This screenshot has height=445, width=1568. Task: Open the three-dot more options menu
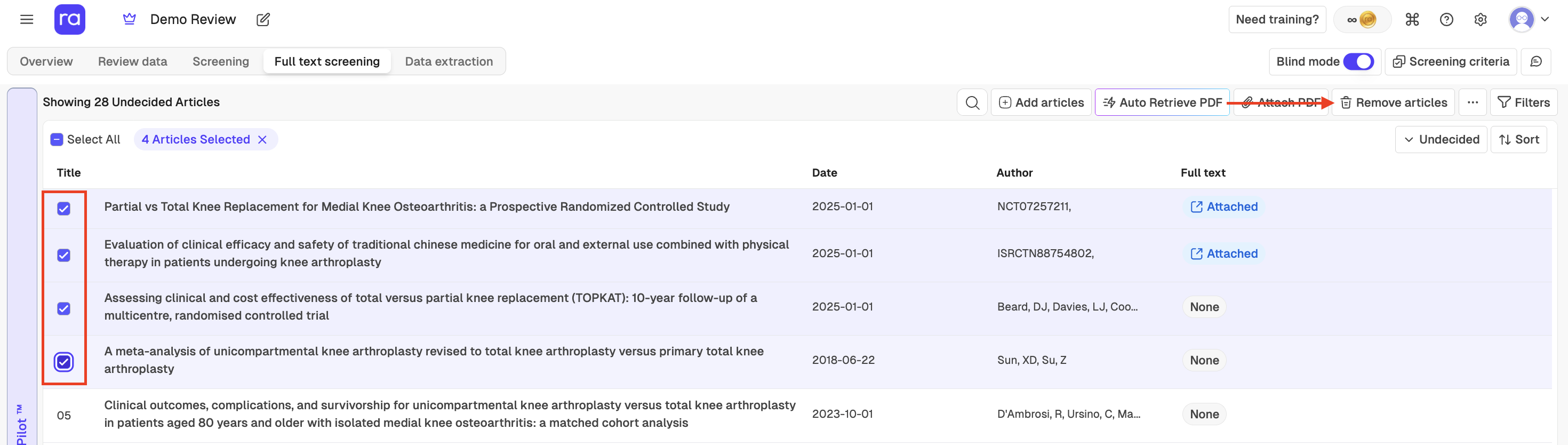[x=1473, y=102]
